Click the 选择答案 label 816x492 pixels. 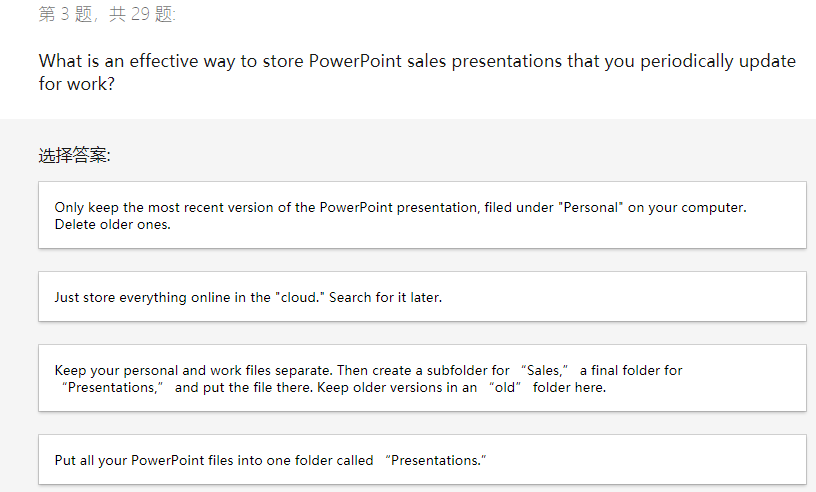point(75,155)
